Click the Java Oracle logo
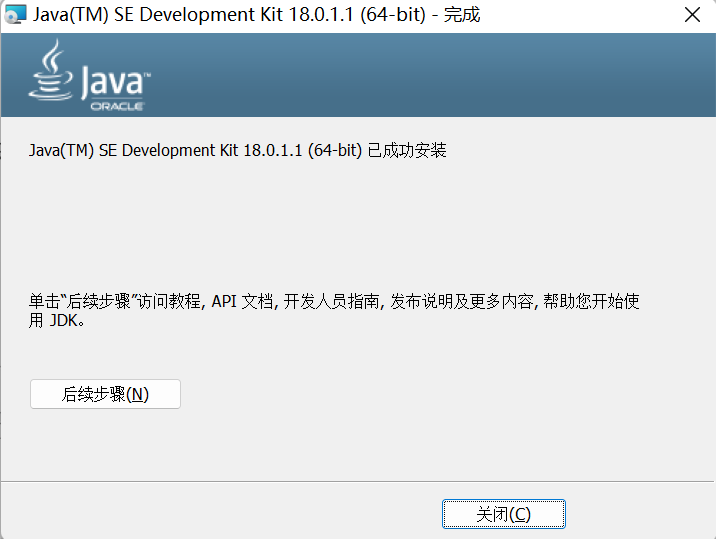 click(x=90, y=75)
